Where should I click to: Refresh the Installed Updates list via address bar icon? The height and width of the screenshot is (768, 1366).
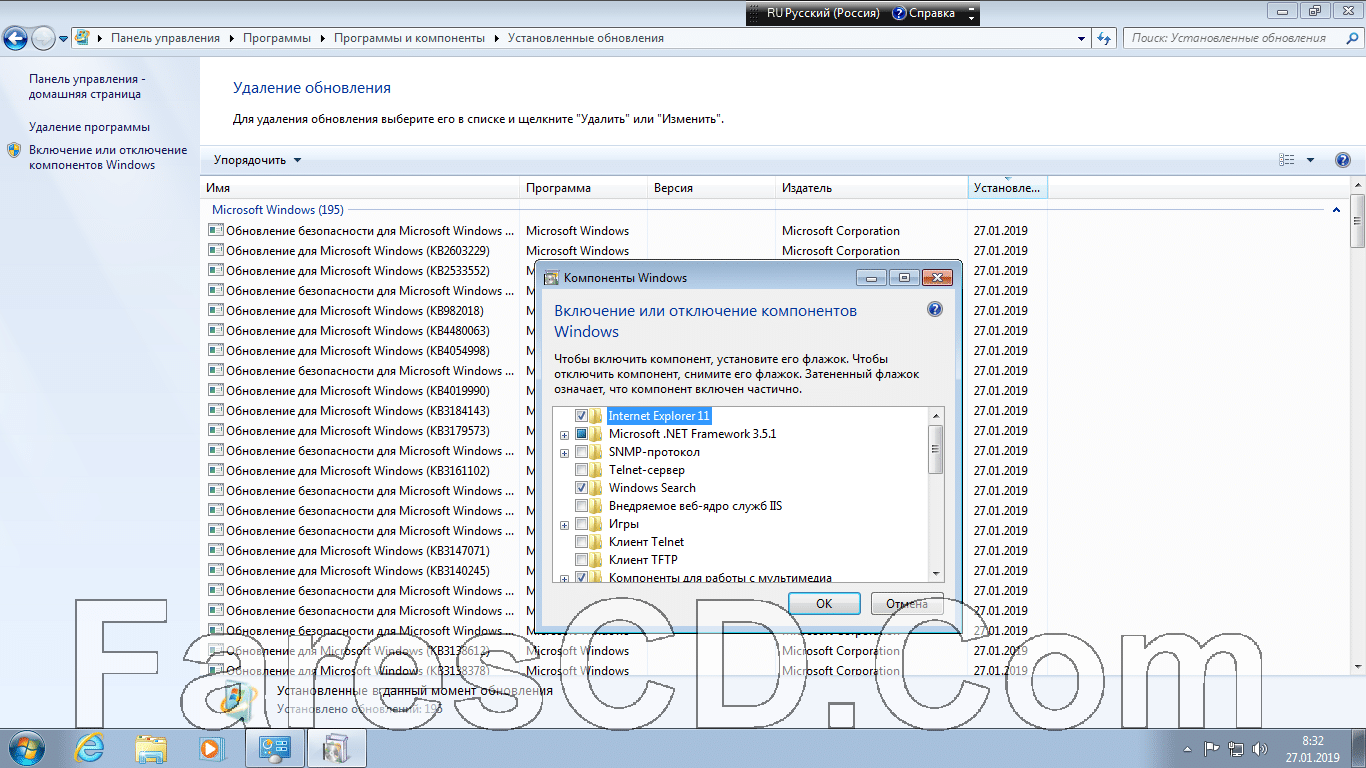coord(1104,38)
